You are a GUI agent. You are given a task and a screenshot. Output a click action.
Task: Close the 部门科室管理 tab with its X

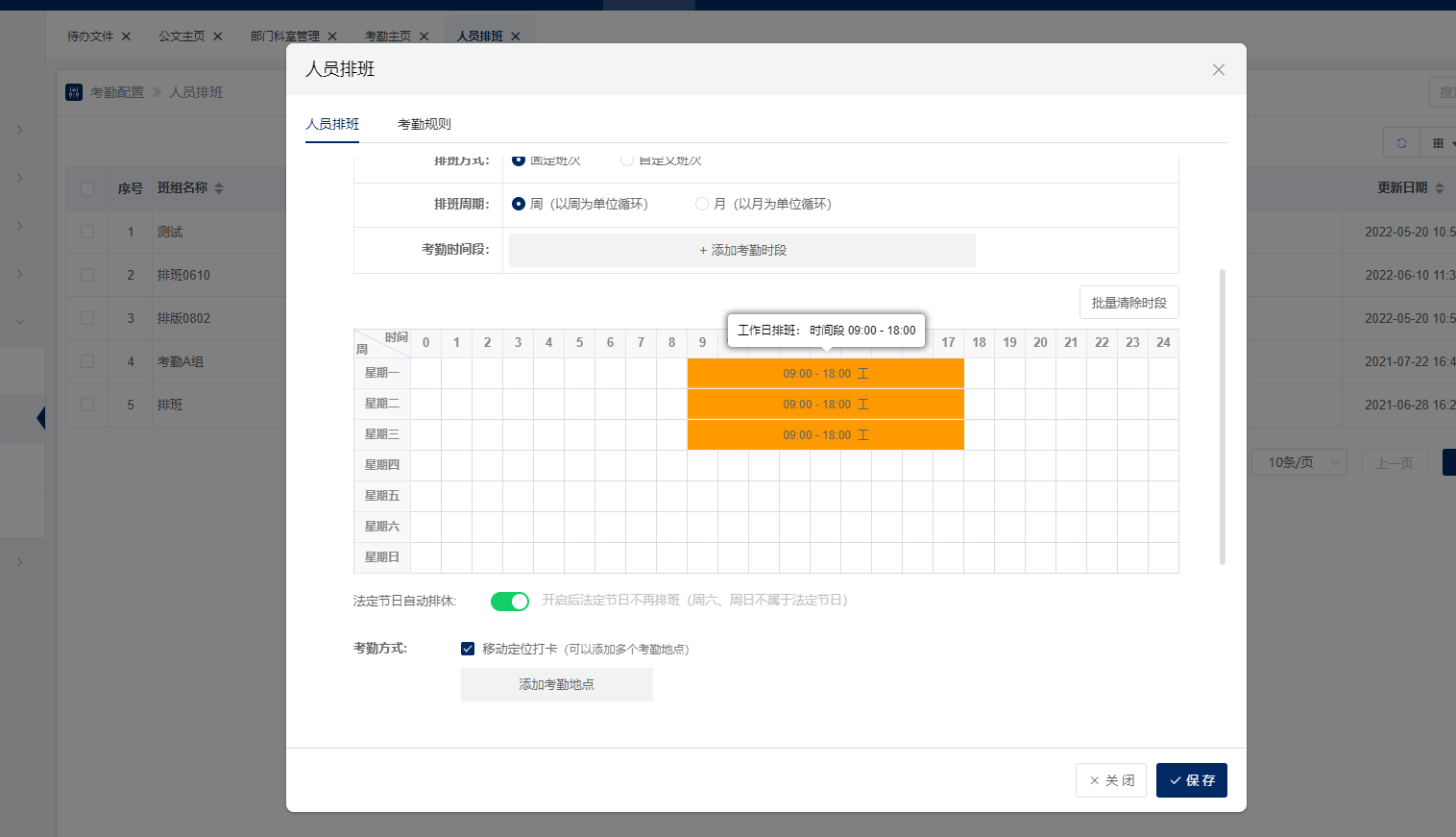click(x=332, y=37)
